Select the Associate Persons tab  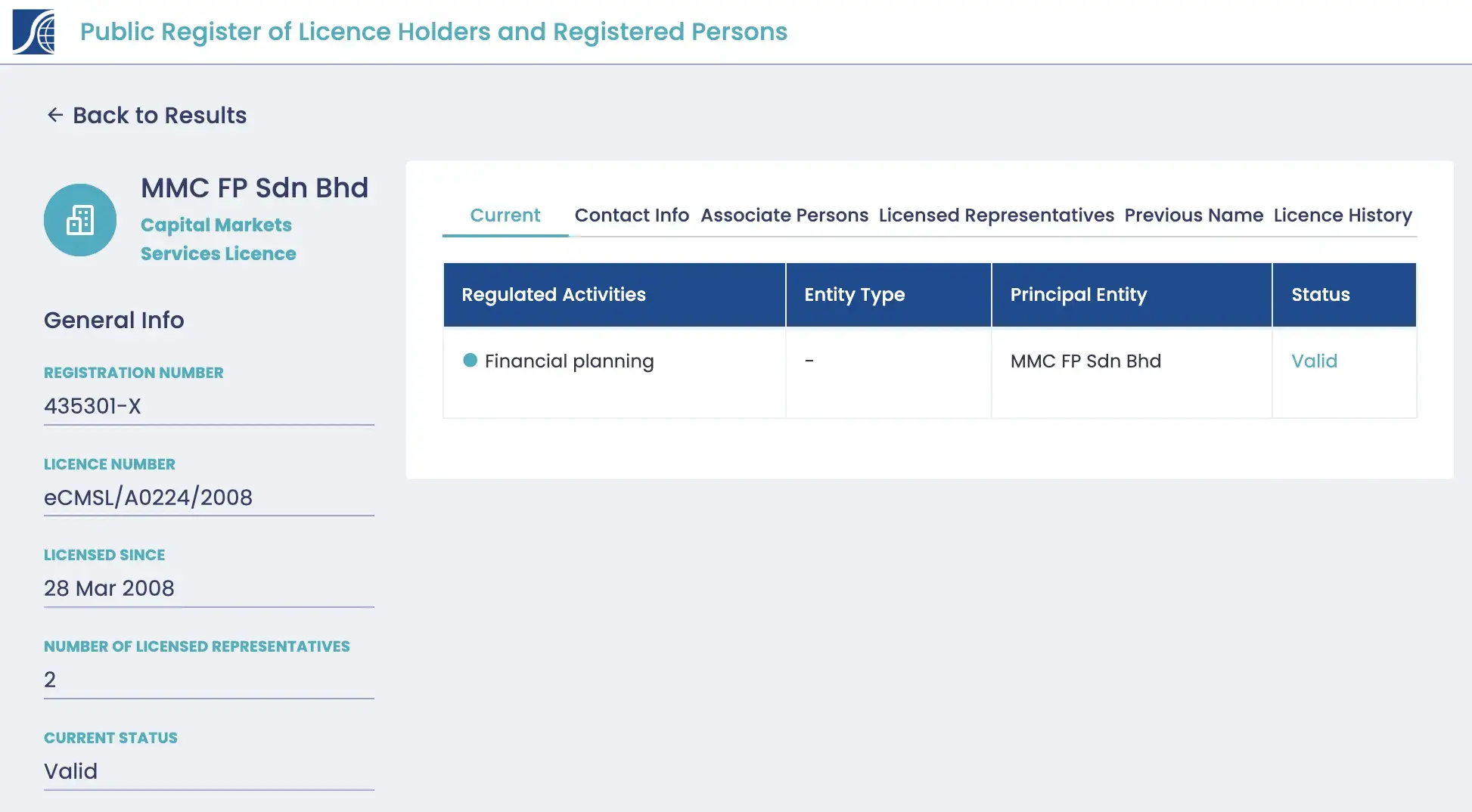point(784,215)
